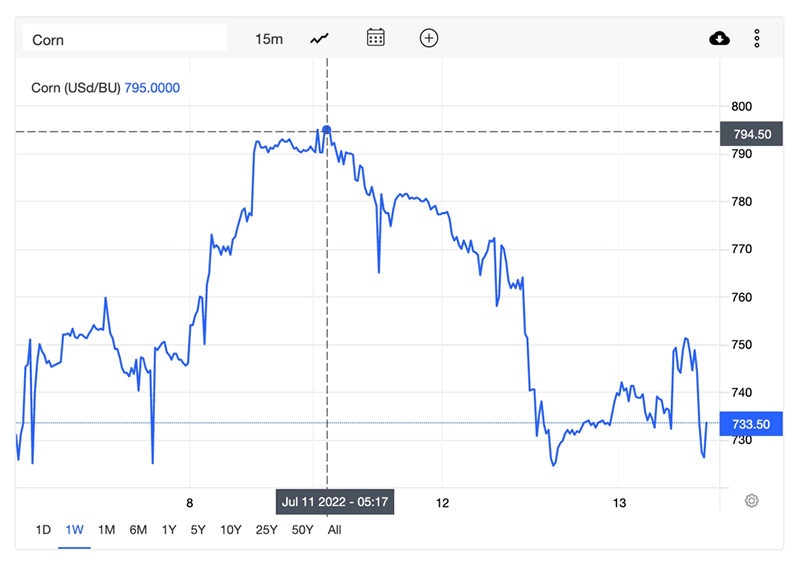Open the 15m interval dropdown
Screen dimensions: 800x565
[269, 39]
